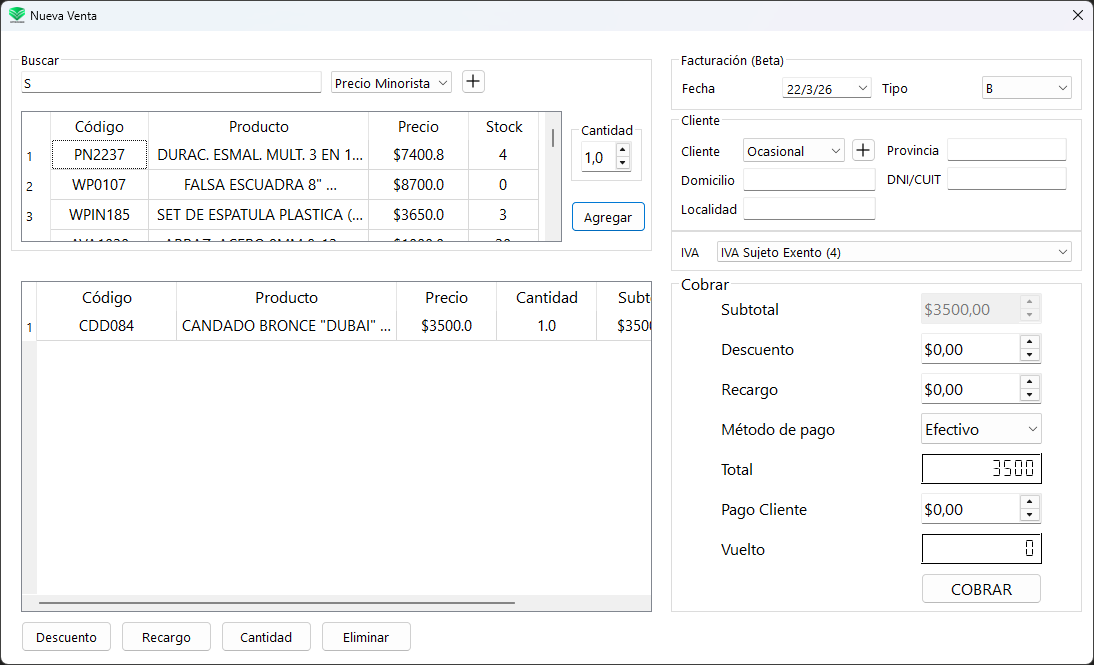Open the Método de pago Efectivo dropdown
The height and width of the screenshot is (665, 1094).
980,428
